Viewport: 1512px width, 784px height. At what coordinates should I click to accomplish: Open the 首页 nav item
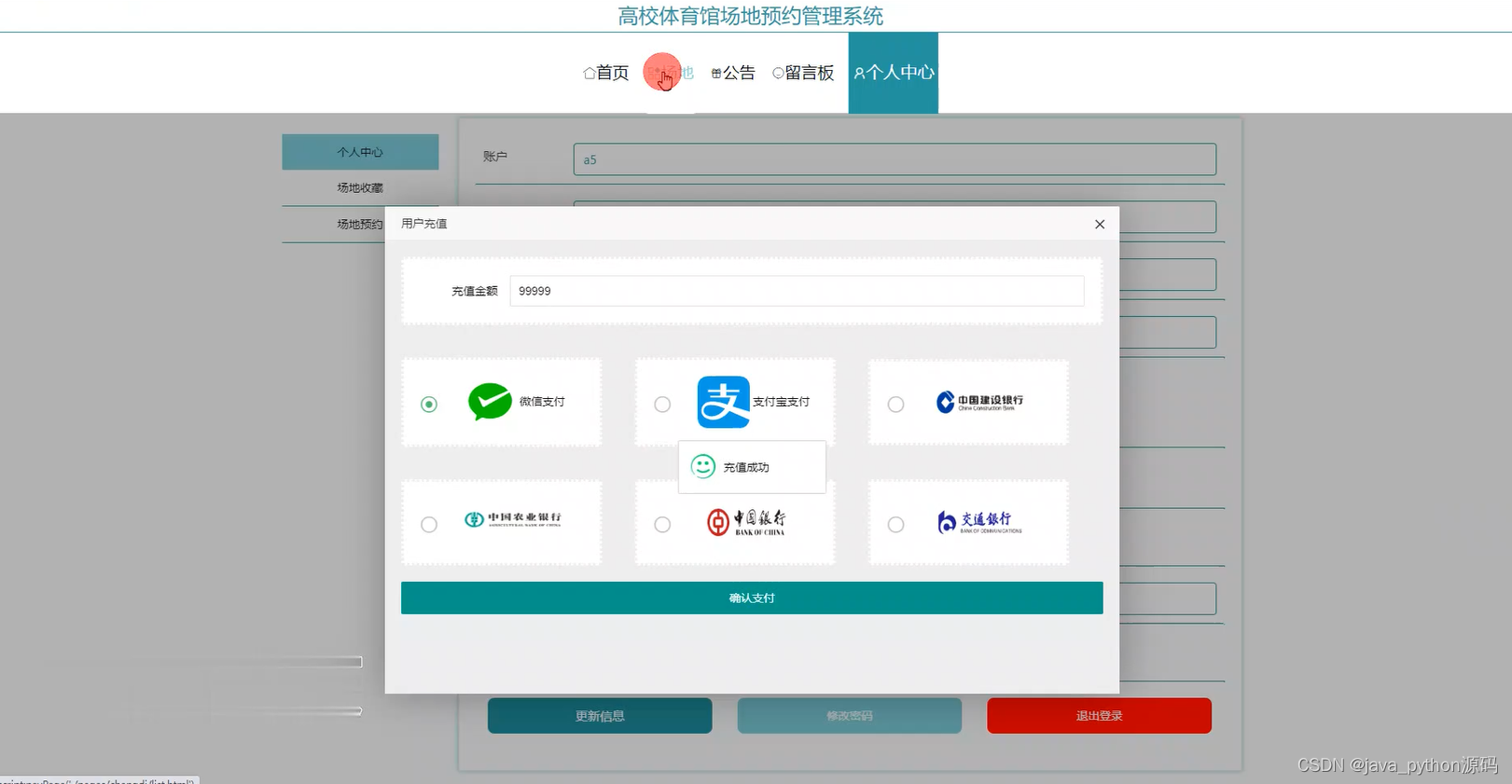pyautogui.click(x=606, y=73)
